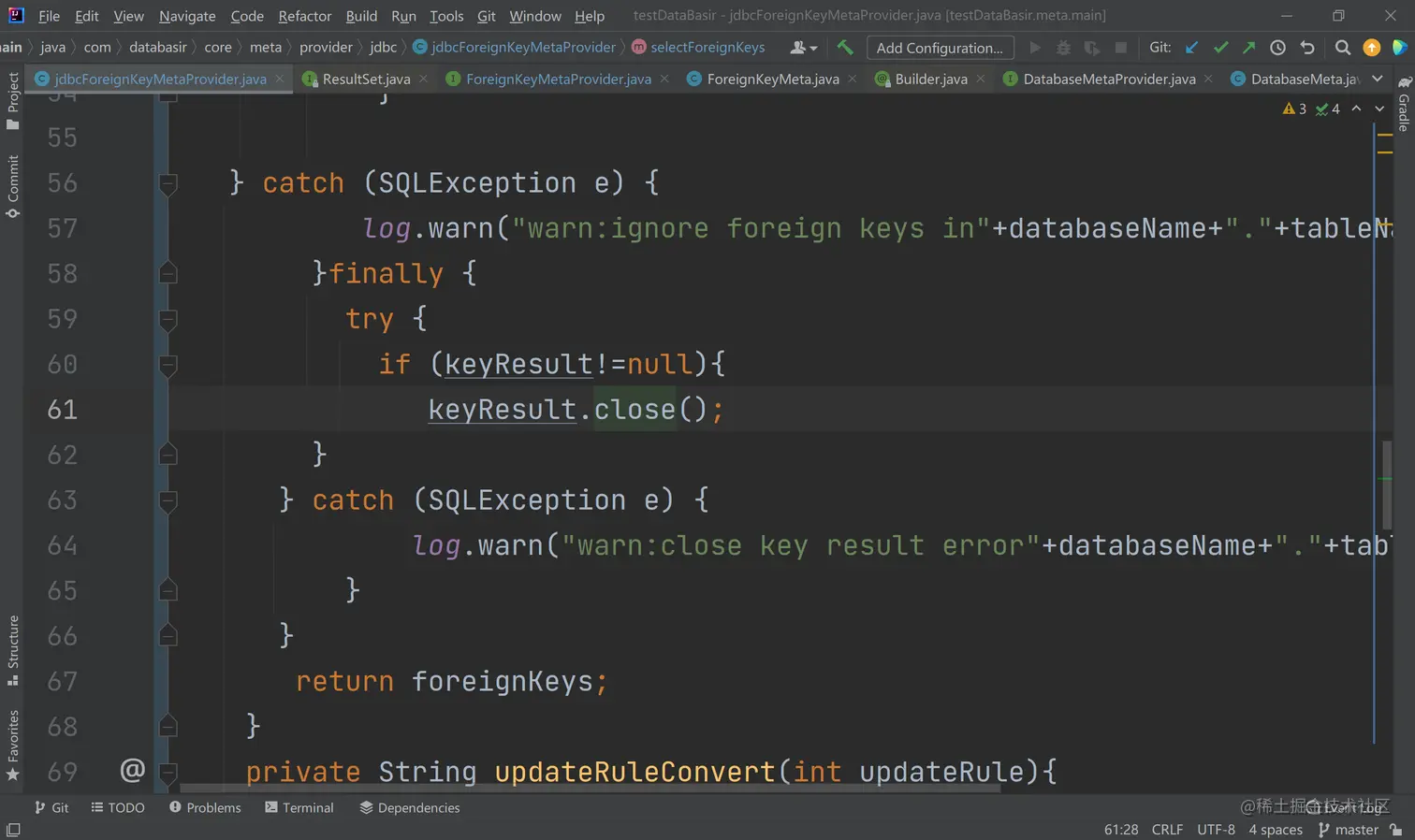1415x840 pixels.
Task: Toggle the Structure tool window
Action: (13, 650)
